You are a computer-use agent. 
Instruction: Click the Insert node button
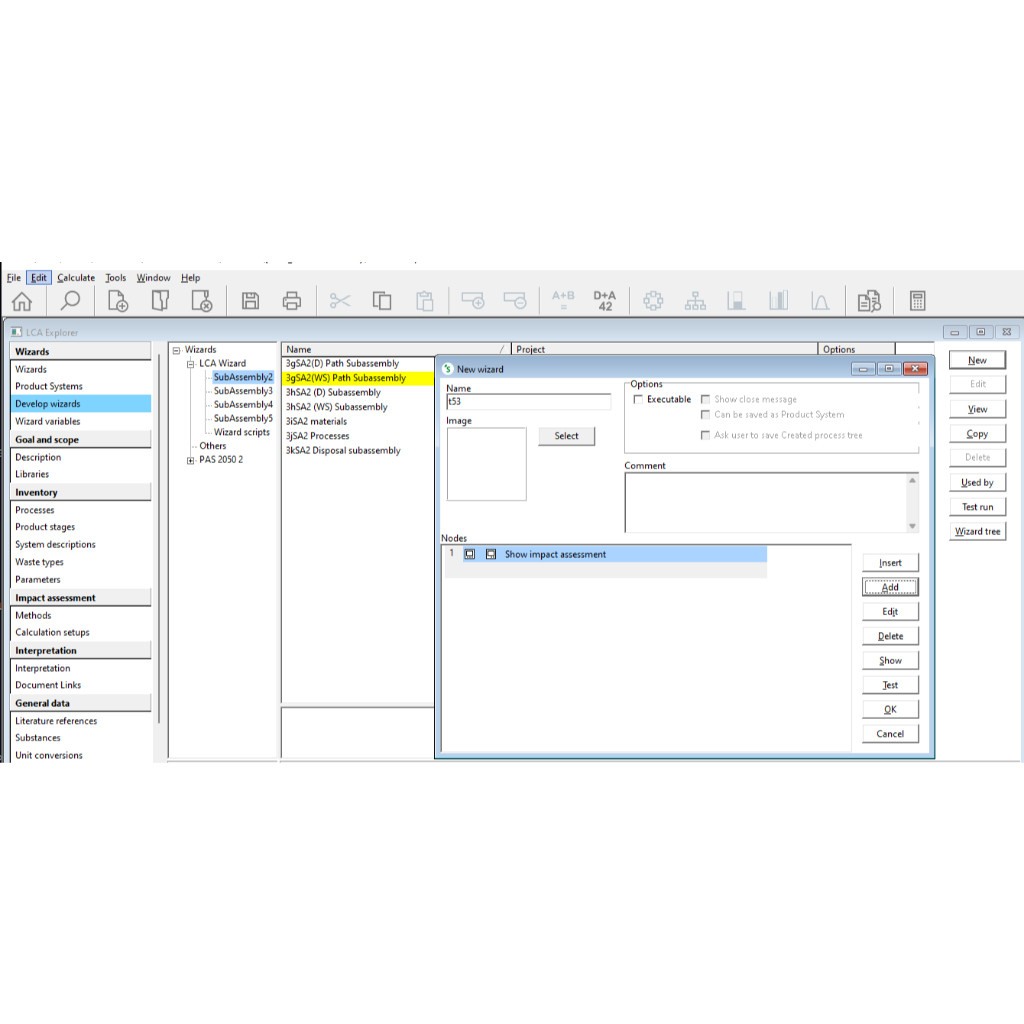(x=890, y=563)
